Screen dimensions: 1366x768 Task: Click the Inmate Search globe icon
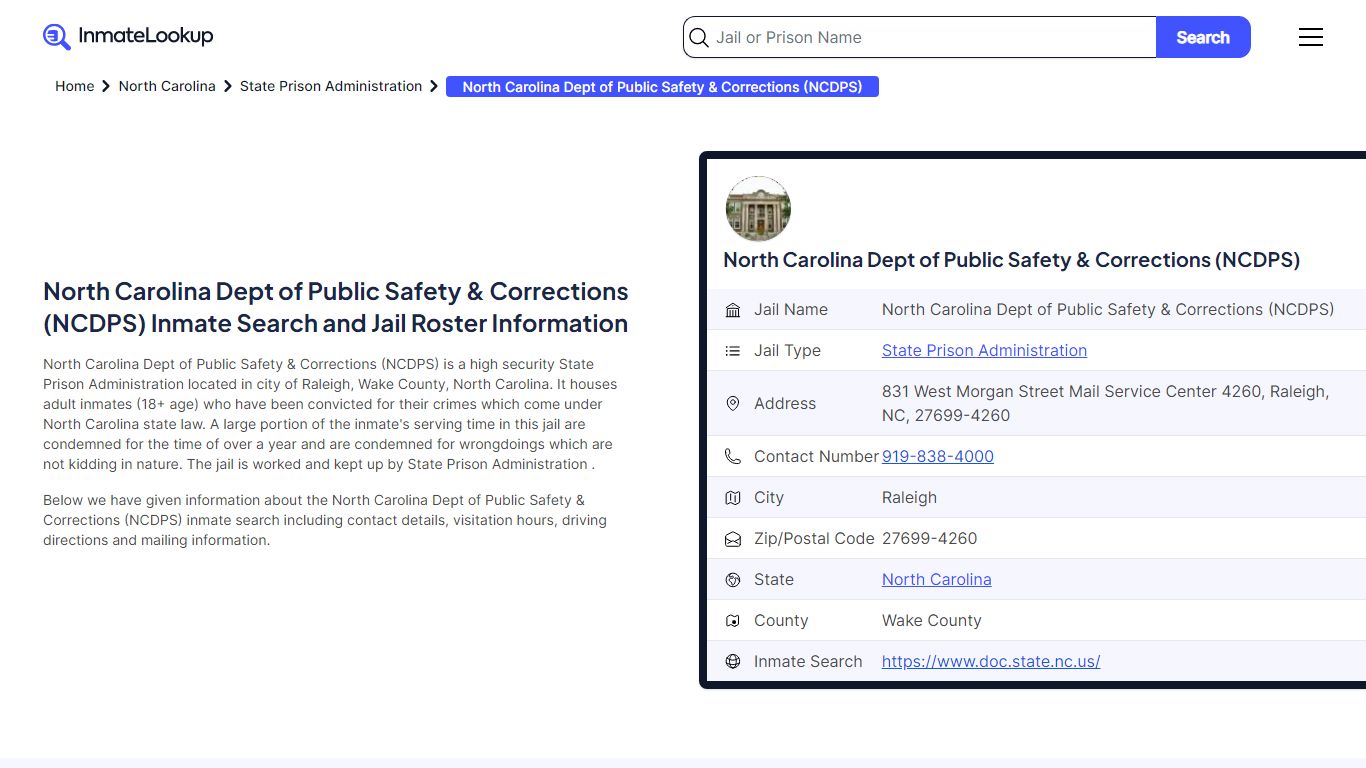[x=733, y=662]
